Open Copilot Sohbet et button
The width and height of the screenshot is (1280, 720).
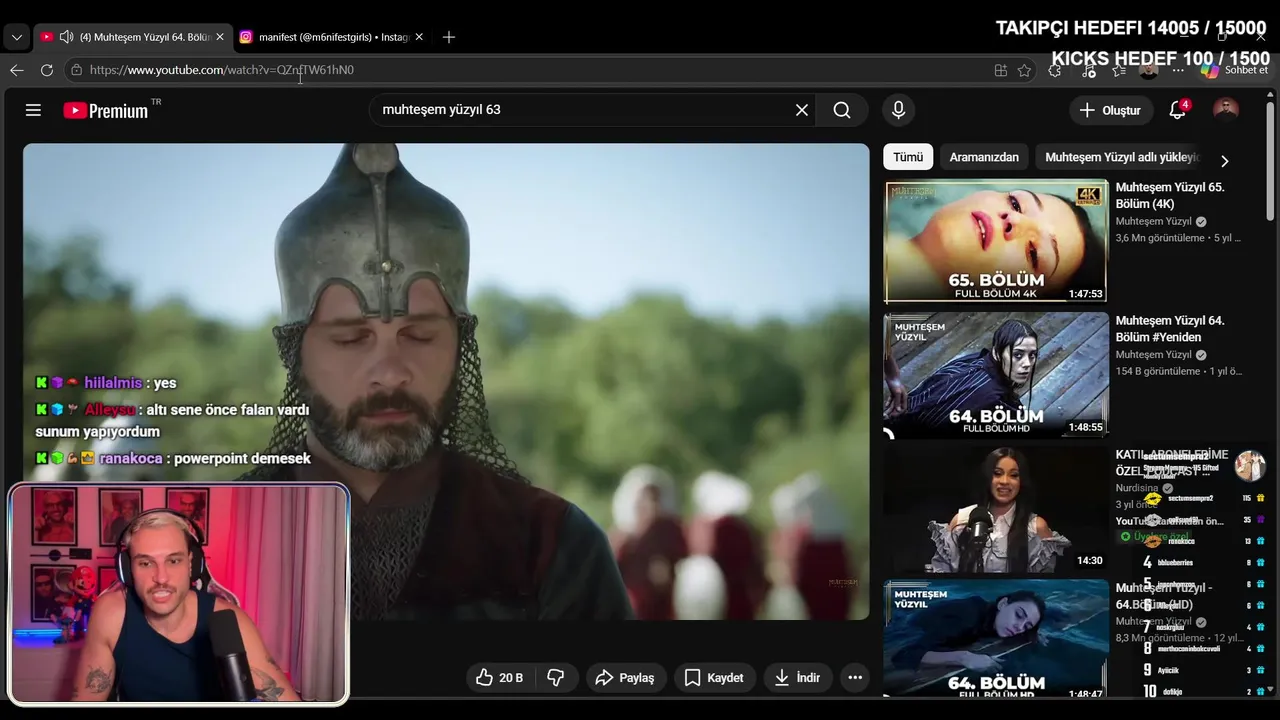pyautogui.click(x=1235, y=70)
